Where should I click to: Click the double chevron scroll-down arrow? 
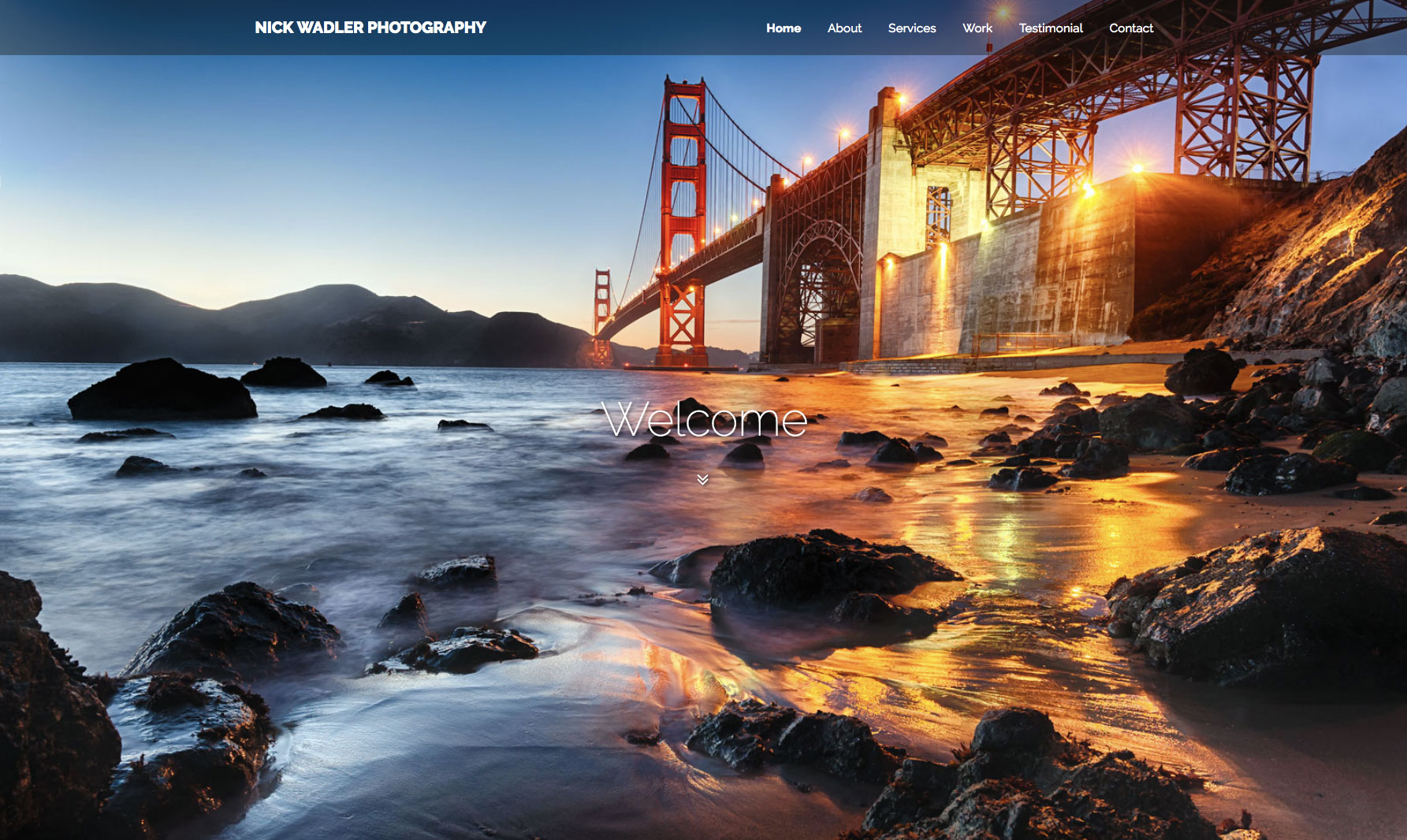pos(702,479)
